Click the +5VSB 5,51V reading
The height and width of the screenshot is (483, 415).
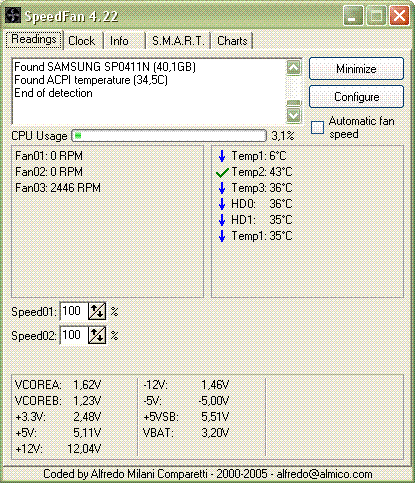click(186, 417)
